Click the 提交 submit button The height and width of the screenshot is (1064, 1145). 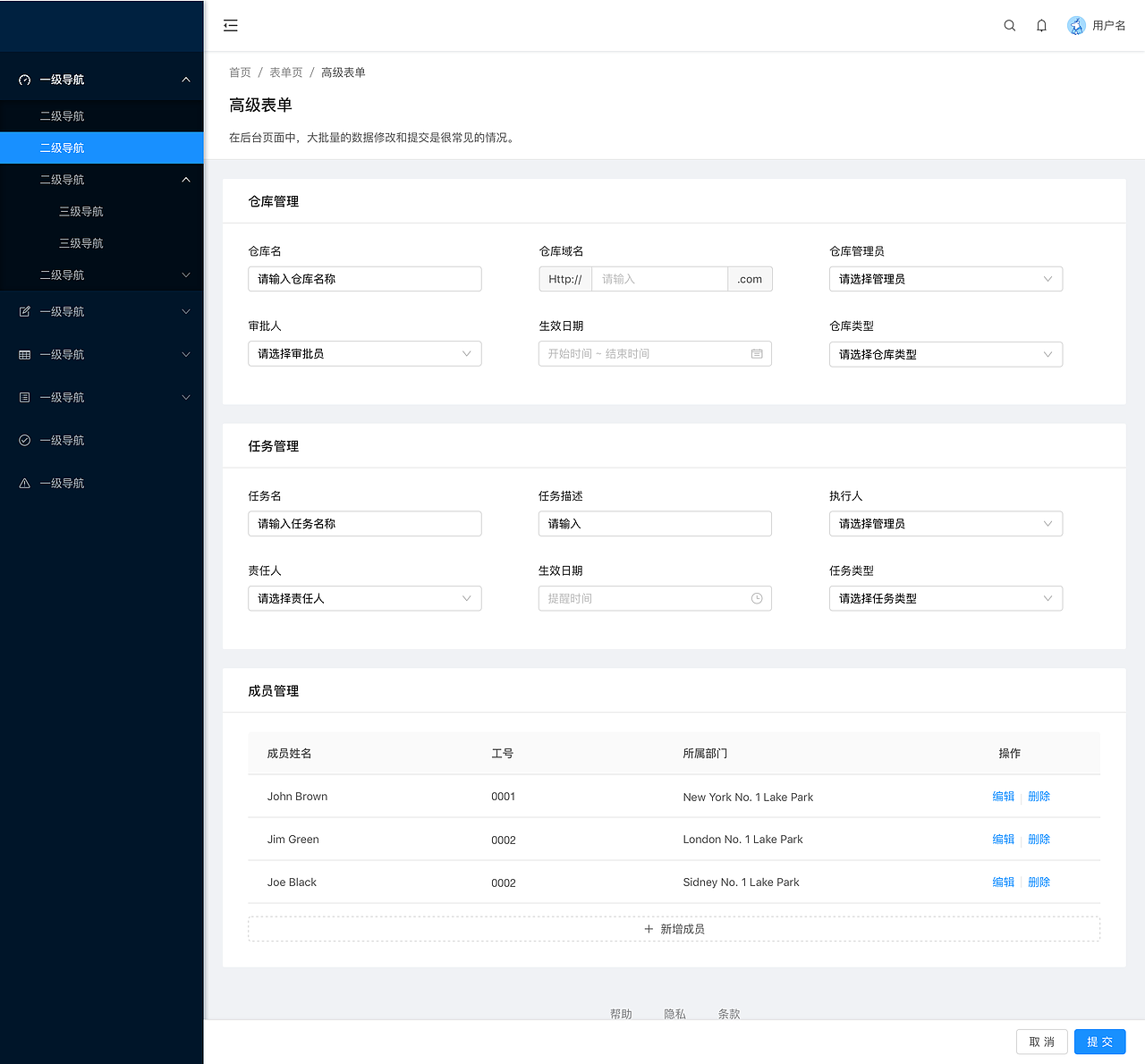tap(1100, 1042)
